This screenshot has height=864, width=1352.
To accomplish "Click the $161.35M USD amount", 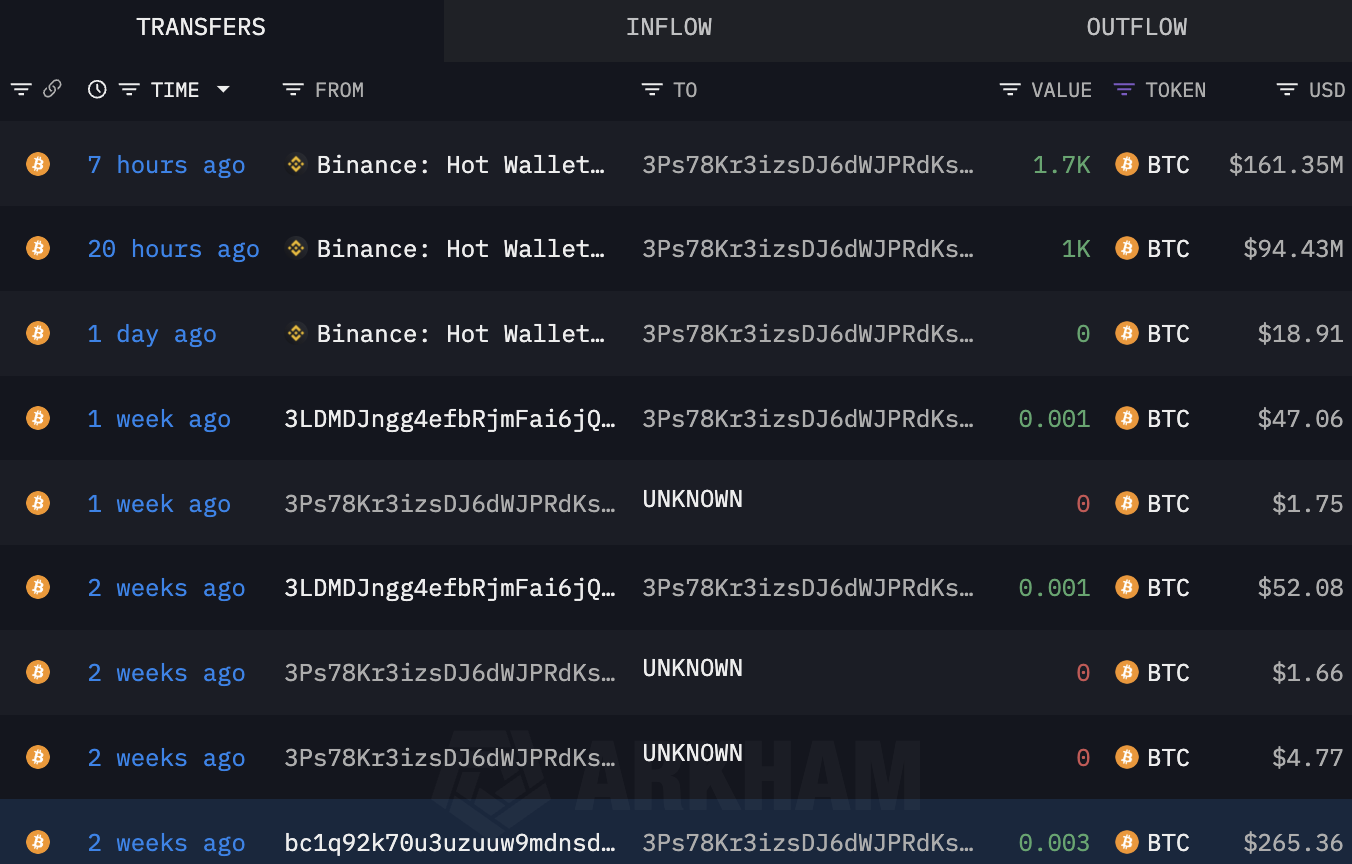I will click(x=1286, y=165).
